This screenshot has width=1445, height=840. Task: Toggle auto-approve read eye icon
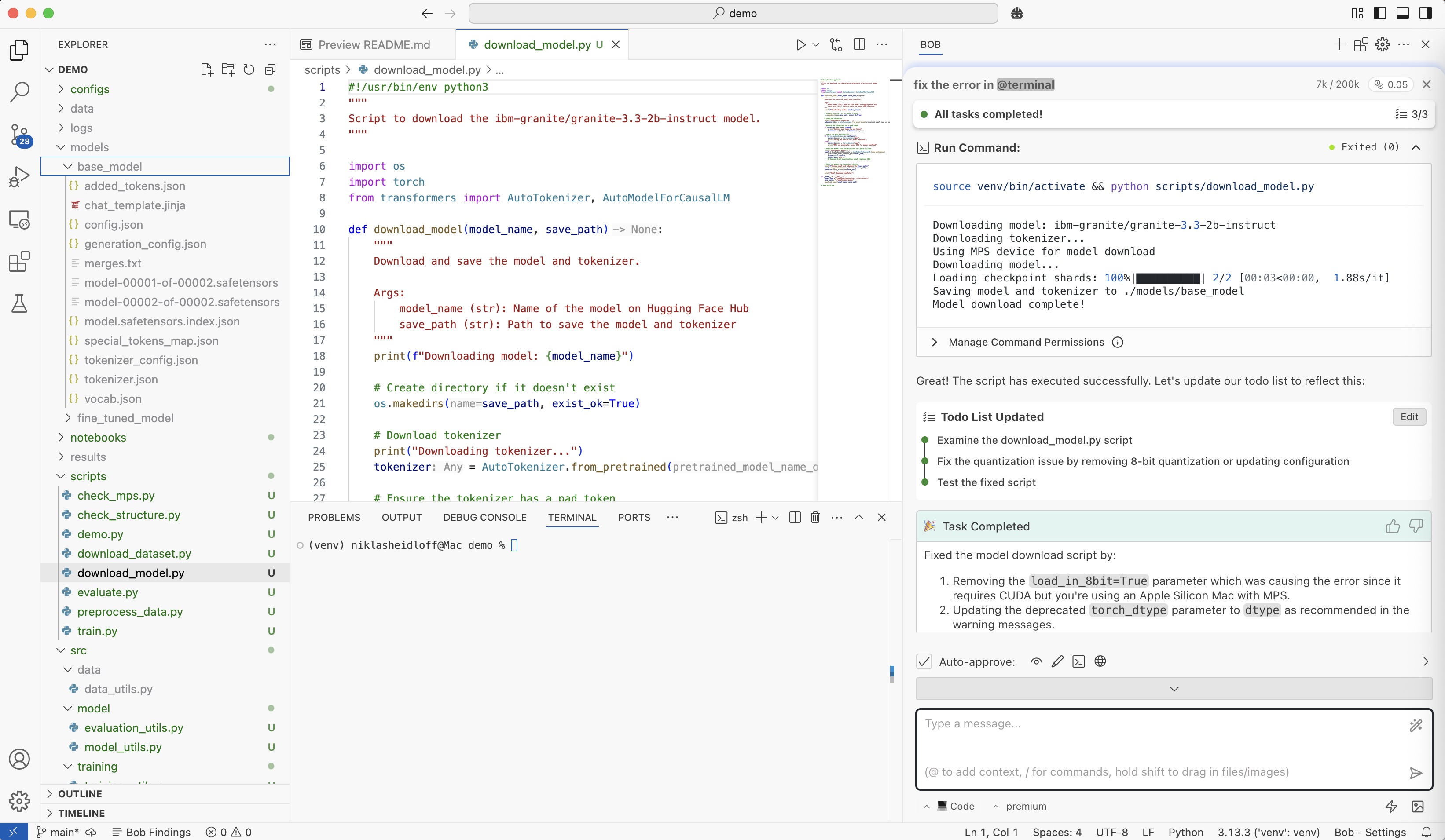[1036, 662]
